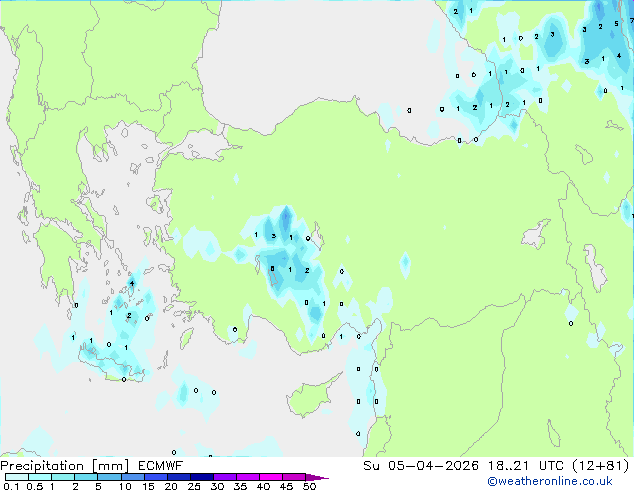Image resolution: width=634 pixels, height=490 pixels.
Task: Pick the 1–2 mm legend color box
Action: point(63,477)
